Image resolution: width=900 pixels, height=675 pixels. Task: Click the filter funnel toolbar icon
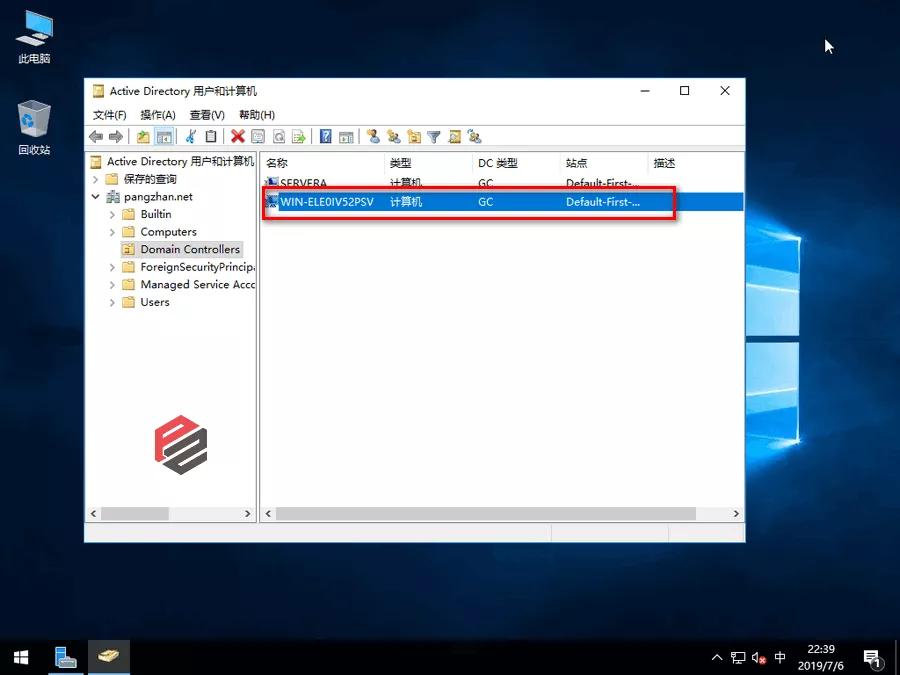[434, 137]
